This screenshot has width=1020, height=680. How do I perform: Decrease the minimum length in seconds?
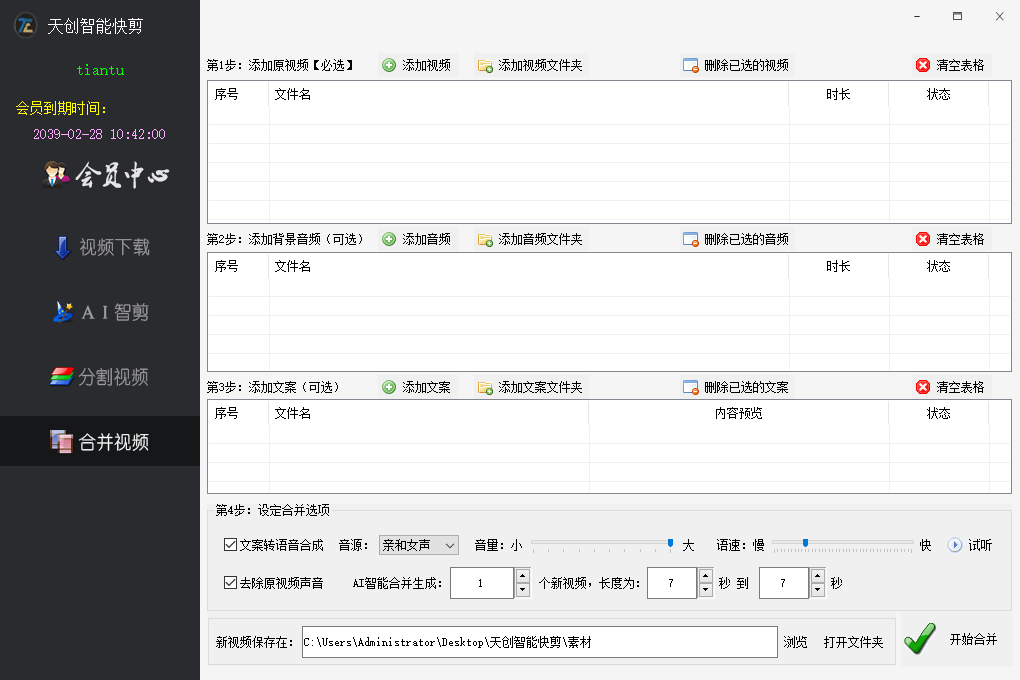click(x=706, y=590)
